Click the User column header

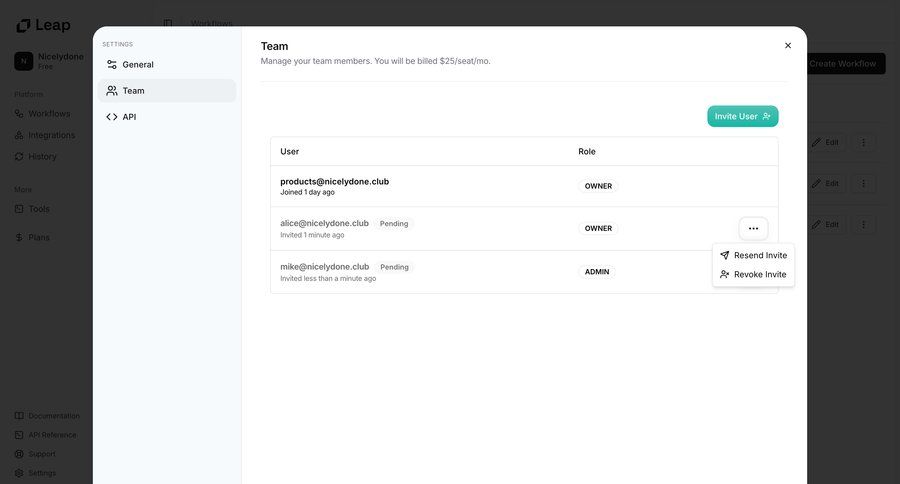289,152
